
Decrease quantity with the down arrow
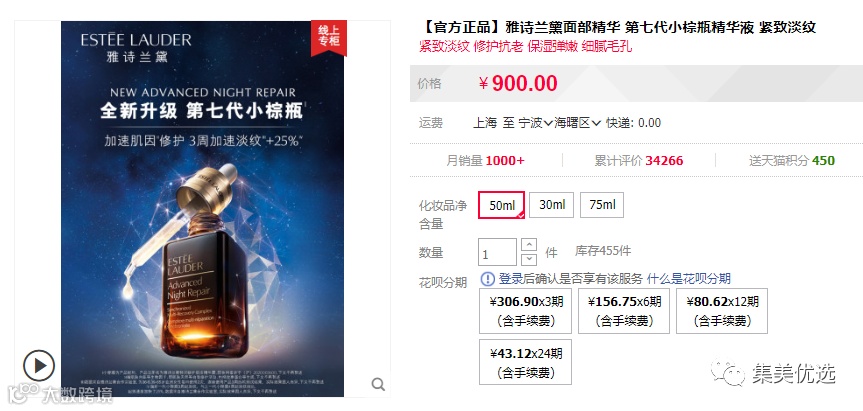point(529,259)
